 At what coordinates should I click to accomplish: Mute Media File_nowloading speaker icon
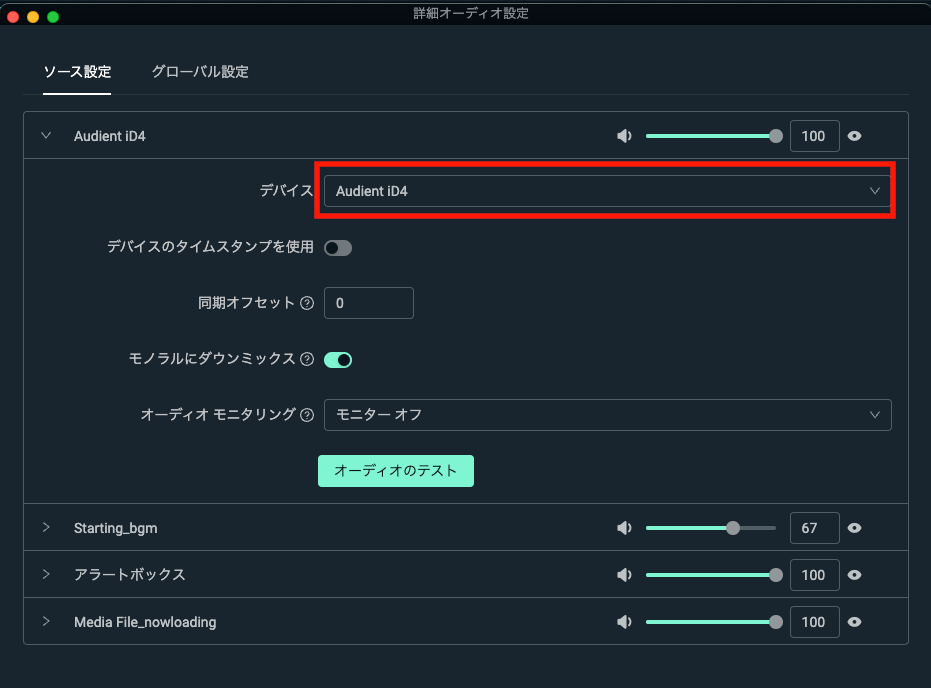(625, 622)
